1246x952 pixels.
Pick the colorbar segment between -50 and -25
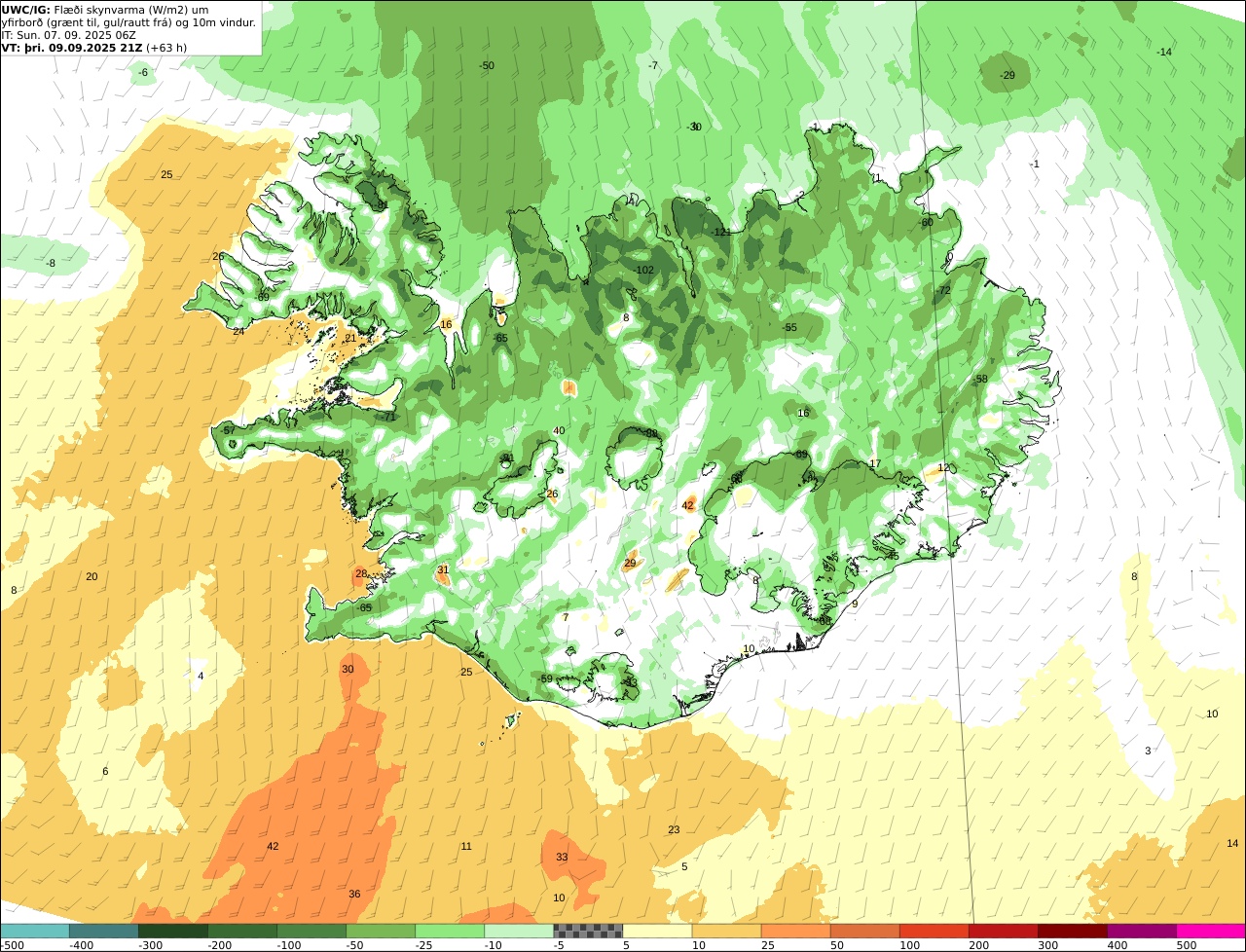[x=380, y=932]
